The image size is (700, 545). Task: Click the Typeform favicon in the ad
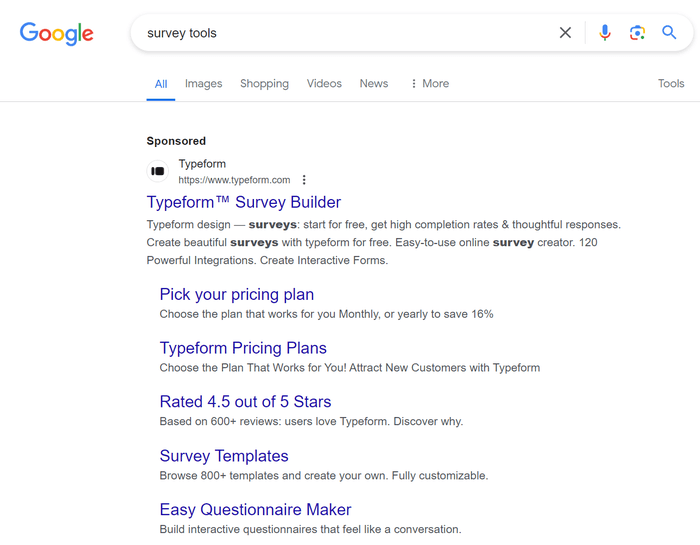click(x=158, y=171)
